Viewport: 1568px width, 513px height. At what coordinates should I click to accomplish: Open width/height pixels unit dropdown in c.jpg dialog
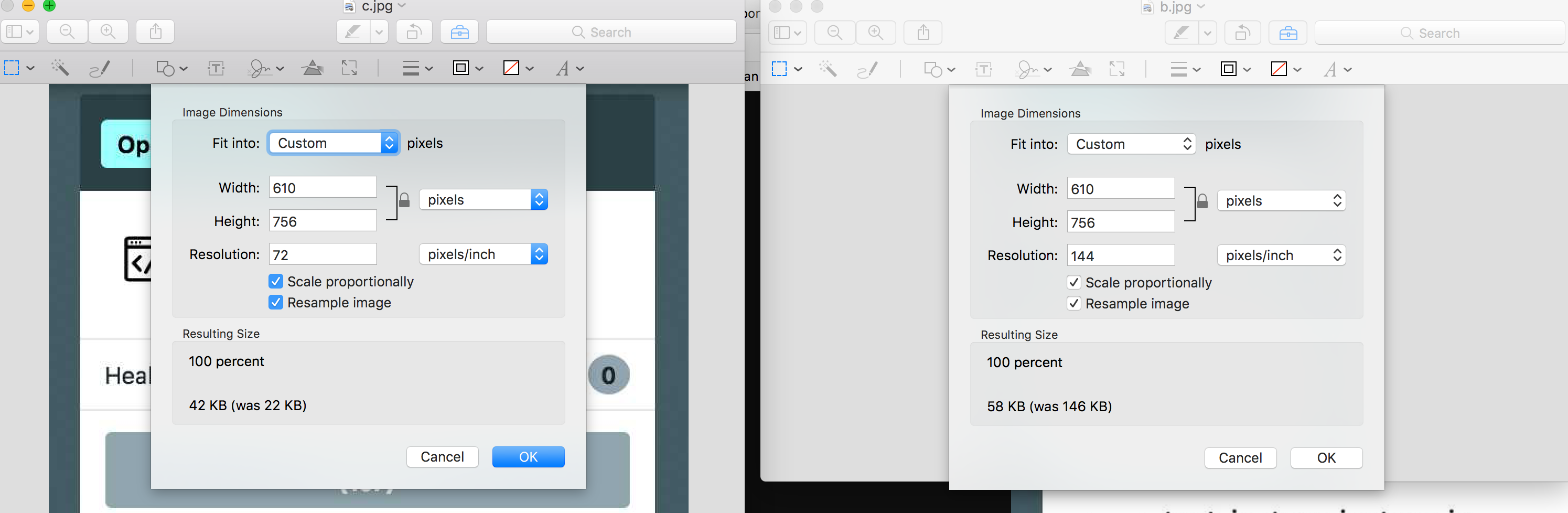[x=484, y=200]
